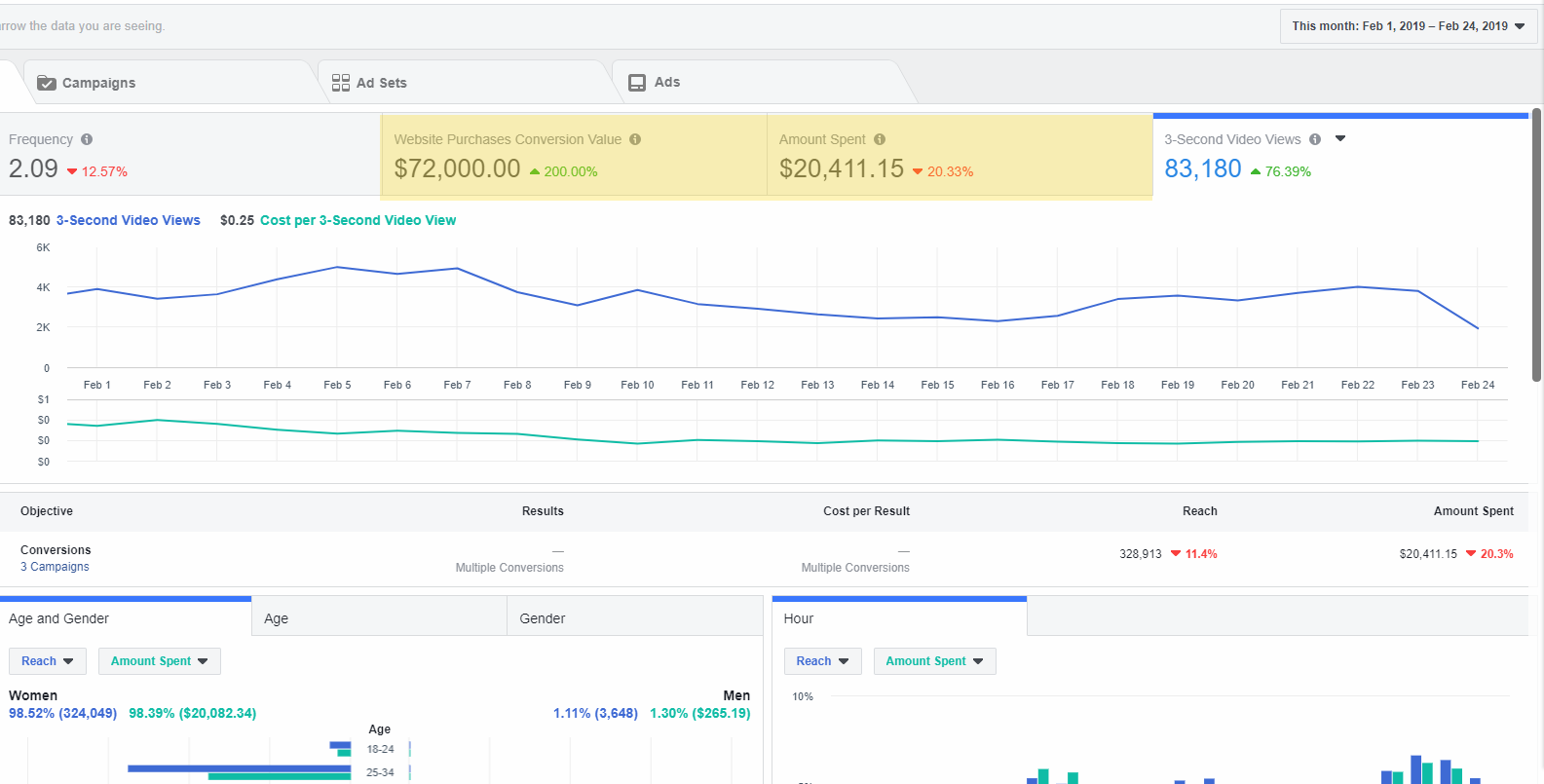Expand the 3-Second Video Views metric dropdown arrow

coord(1340,138)
